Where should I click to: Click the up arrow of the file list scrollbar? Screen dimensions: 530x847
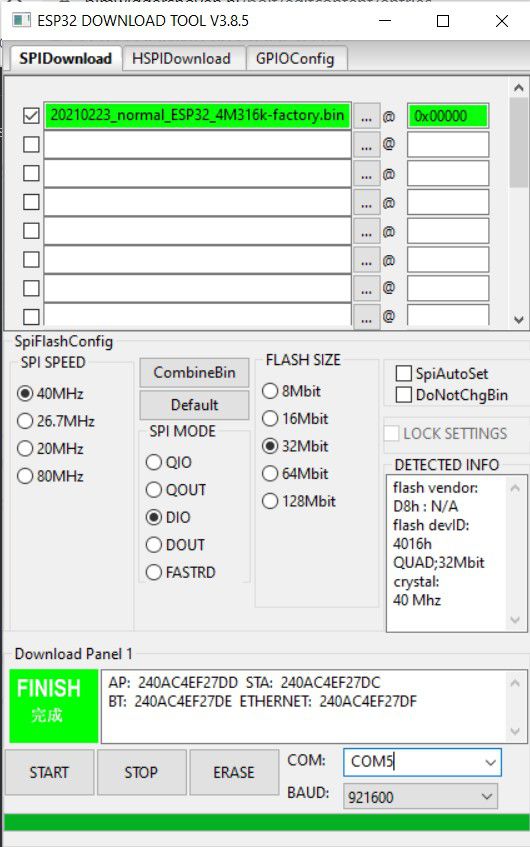point(519,88)
